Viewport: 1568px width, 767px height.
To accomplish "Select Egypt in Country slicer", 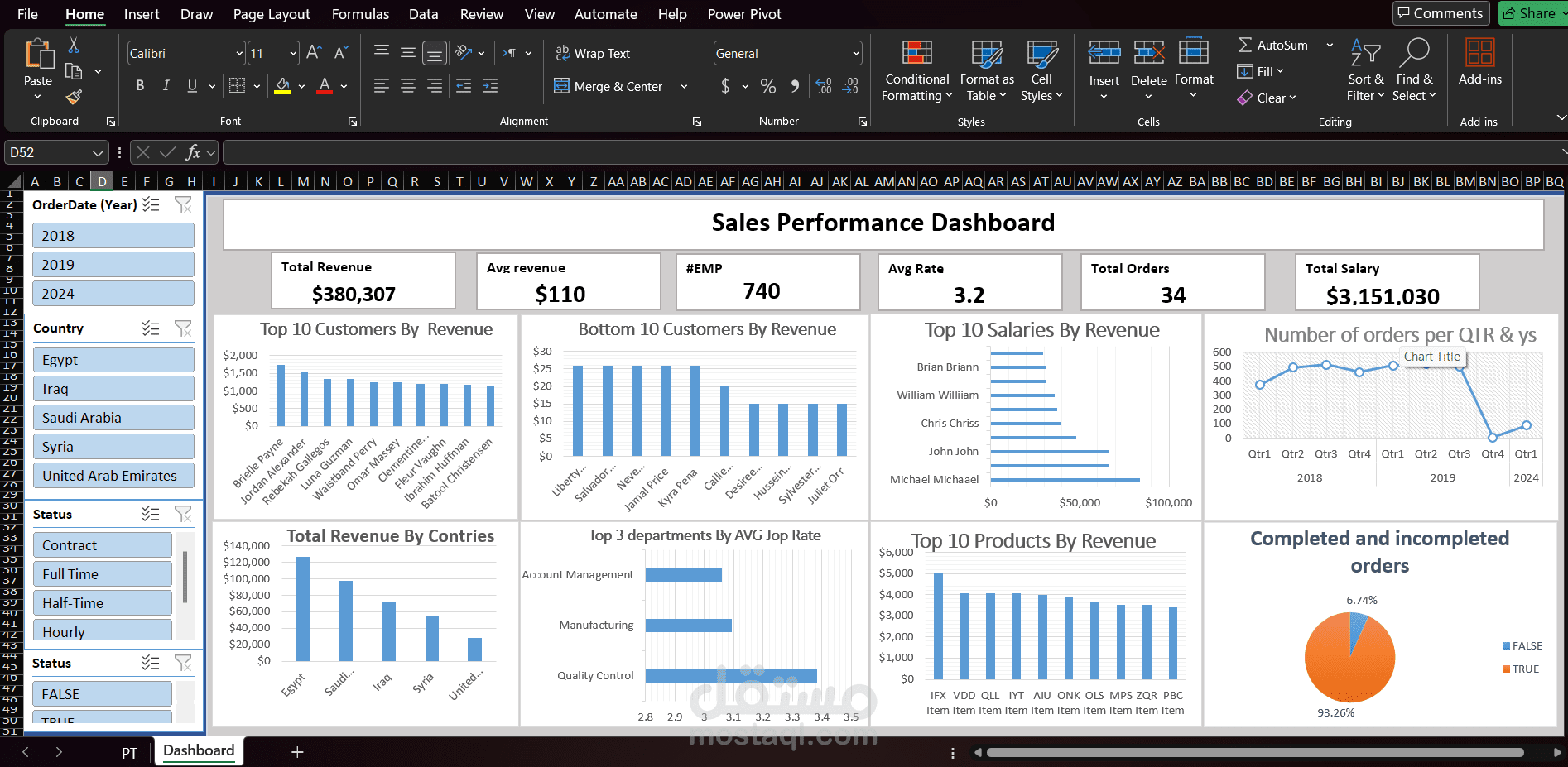I will click(113, 360).
